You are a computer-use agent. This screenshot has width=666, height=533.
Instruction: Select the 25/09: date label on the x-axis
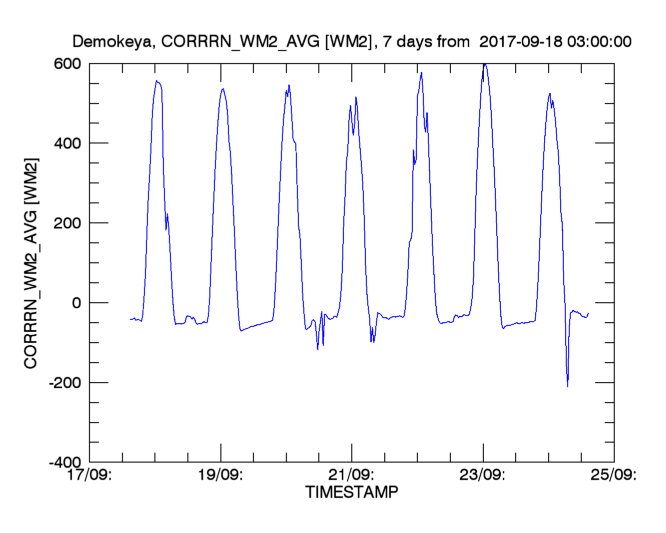point(613,476)
